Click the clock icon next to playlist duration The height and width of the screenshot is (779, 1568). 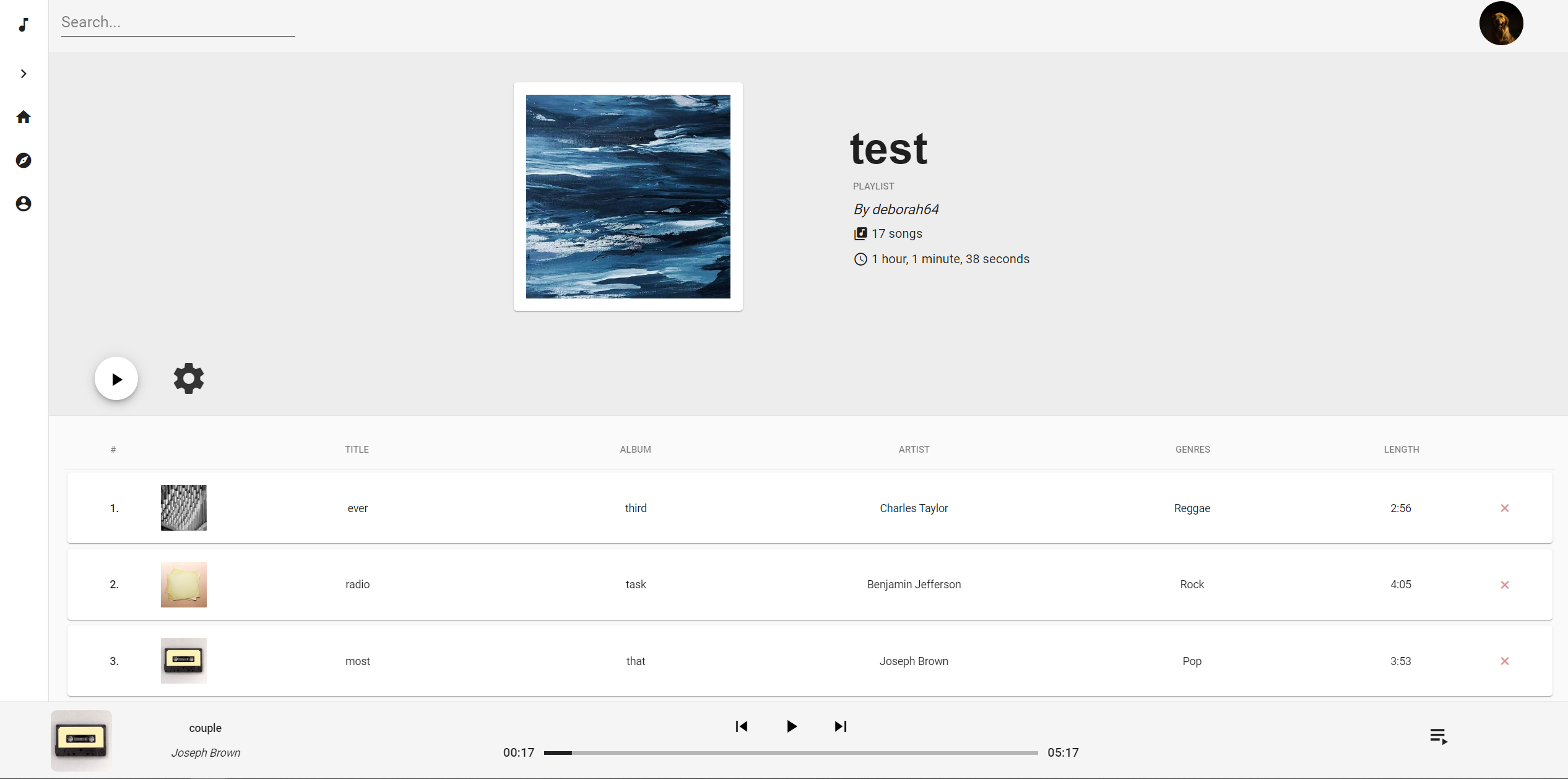(859, 259)
